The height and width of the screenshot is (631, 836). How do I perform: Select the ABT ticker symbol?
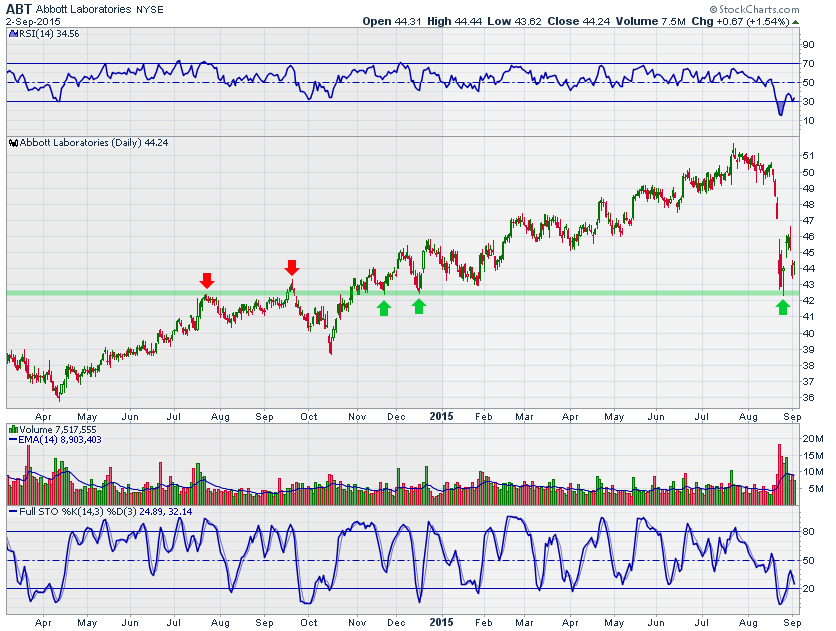19,9
